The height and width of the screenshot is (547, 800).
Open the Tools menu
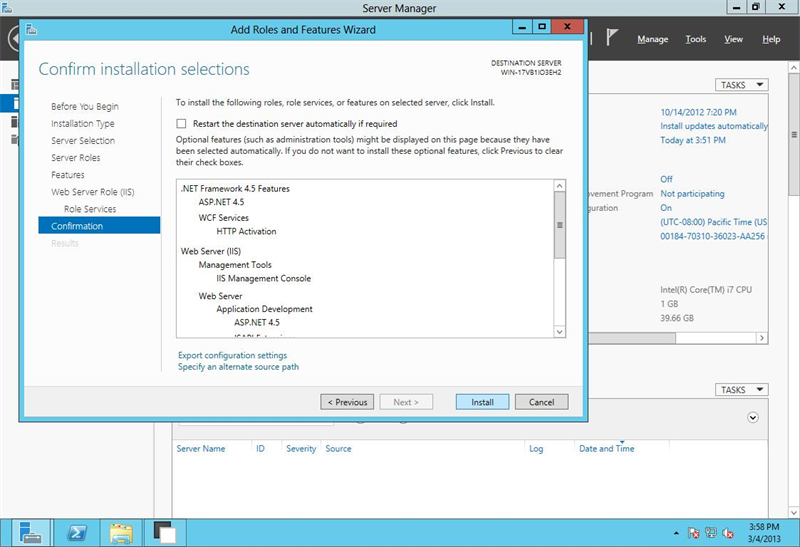696,39
